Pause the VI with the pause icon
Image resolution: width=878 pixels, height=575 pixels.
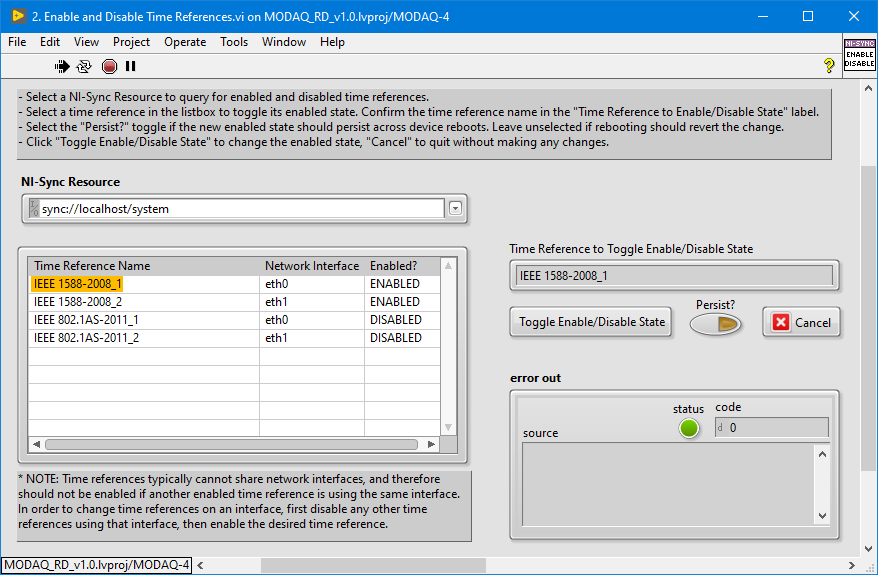pyautogui.click(x=130, y=67)
